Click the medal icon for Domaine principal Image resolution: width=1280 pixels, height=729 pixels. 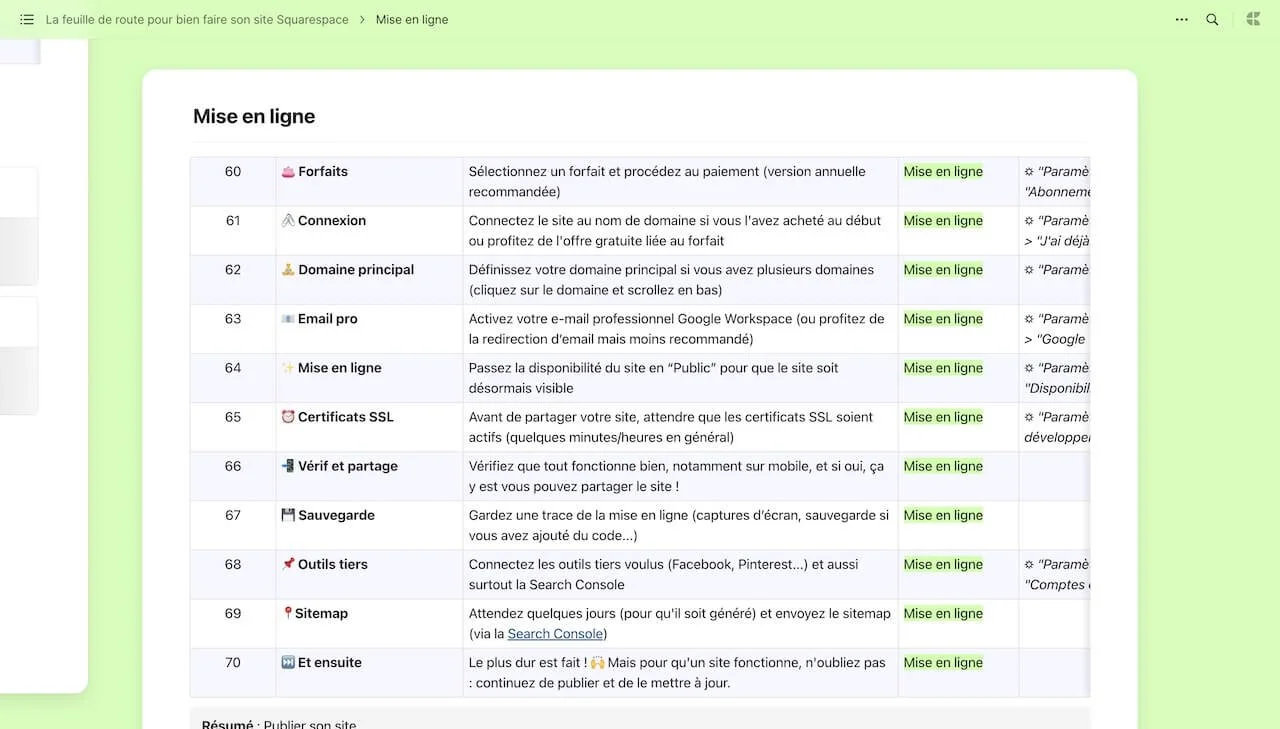point(288,269)
